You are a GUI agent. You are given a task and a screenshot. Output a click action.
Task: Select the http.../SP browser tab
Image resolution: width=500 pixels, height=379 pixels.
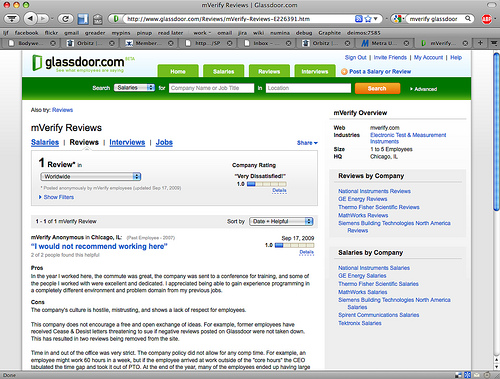(x=208, y=43)
